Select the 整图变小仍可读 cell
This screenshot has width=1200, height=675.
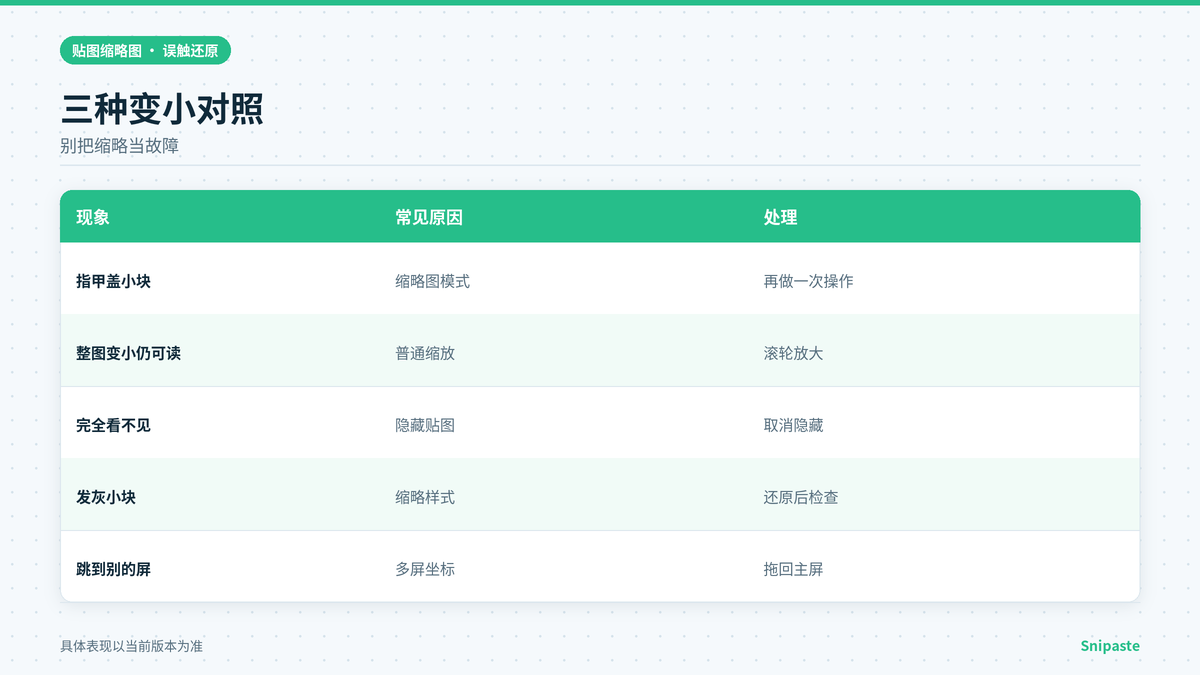(x=128, y=353)
